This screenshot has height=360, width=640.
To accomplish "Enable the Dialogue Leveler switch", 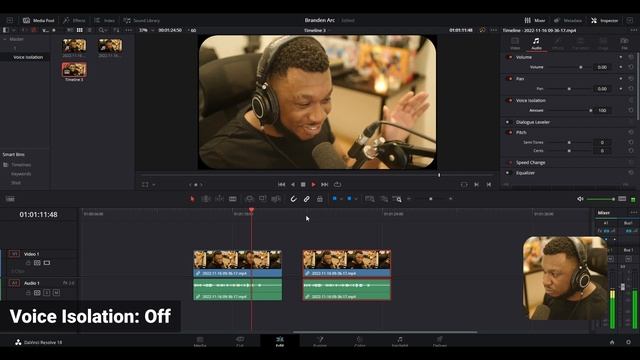I will coord(508,122).
